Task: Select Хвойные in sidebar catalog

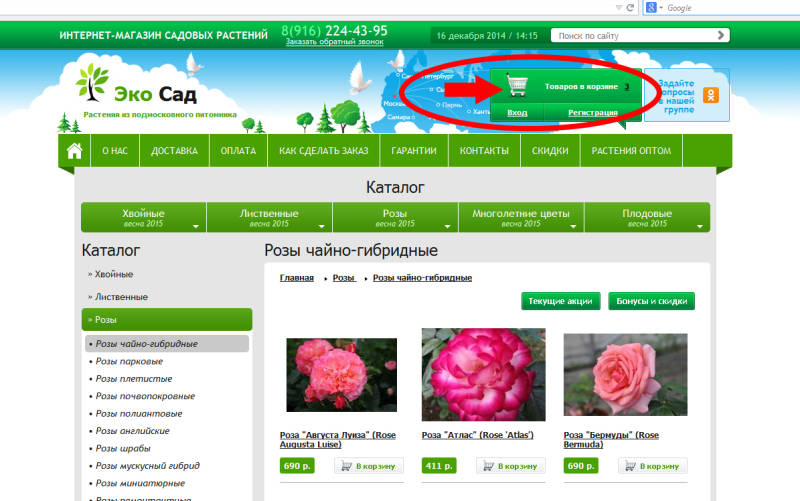Action: pos(114,274)
